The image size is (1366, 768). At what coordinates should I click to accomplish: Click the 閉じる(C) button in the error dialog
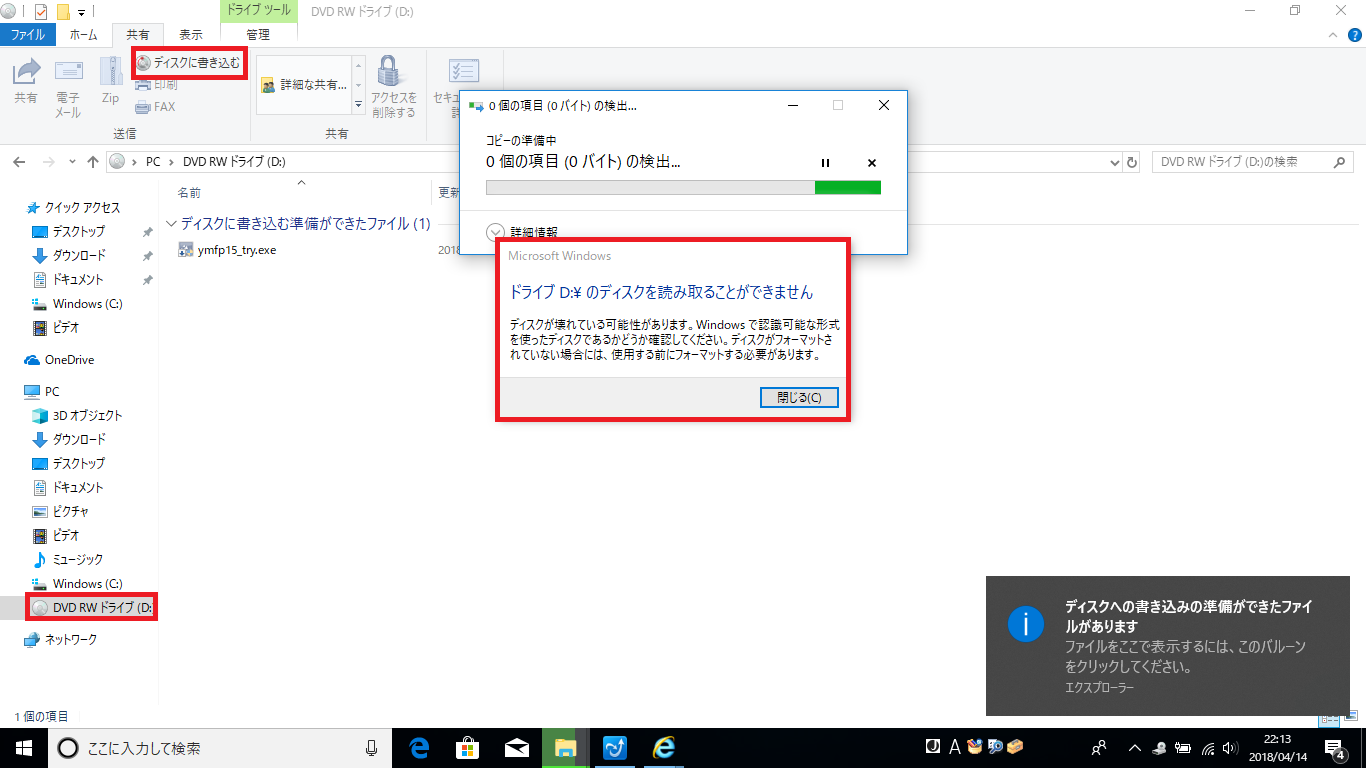point(799,397)
